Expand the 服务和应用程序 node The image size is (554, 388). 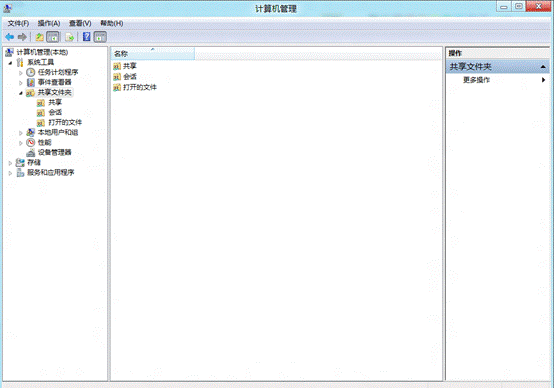pos(10,173)
